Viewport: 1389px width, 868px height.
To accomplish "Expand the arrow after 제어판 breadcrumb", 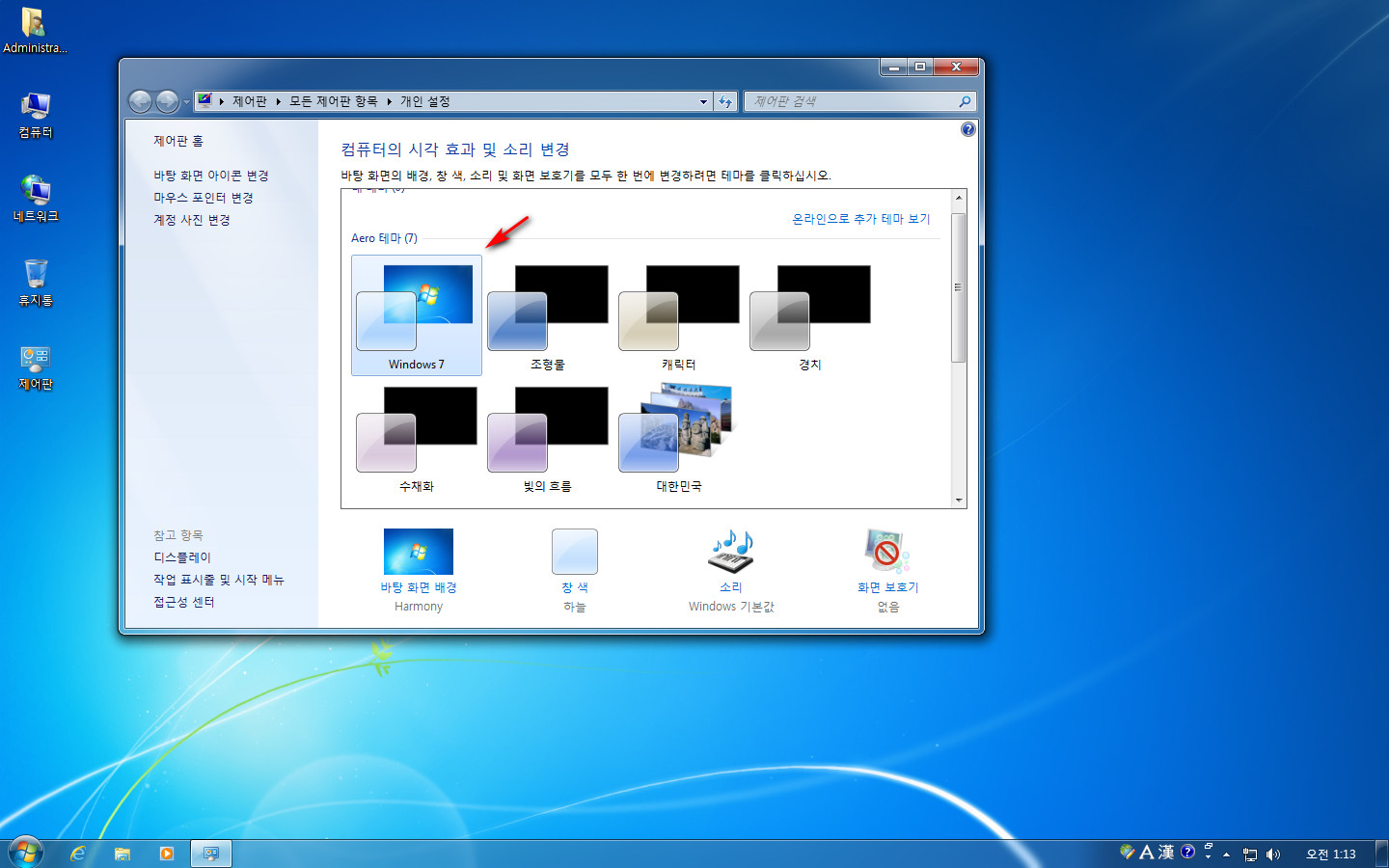I will (279, 101).
